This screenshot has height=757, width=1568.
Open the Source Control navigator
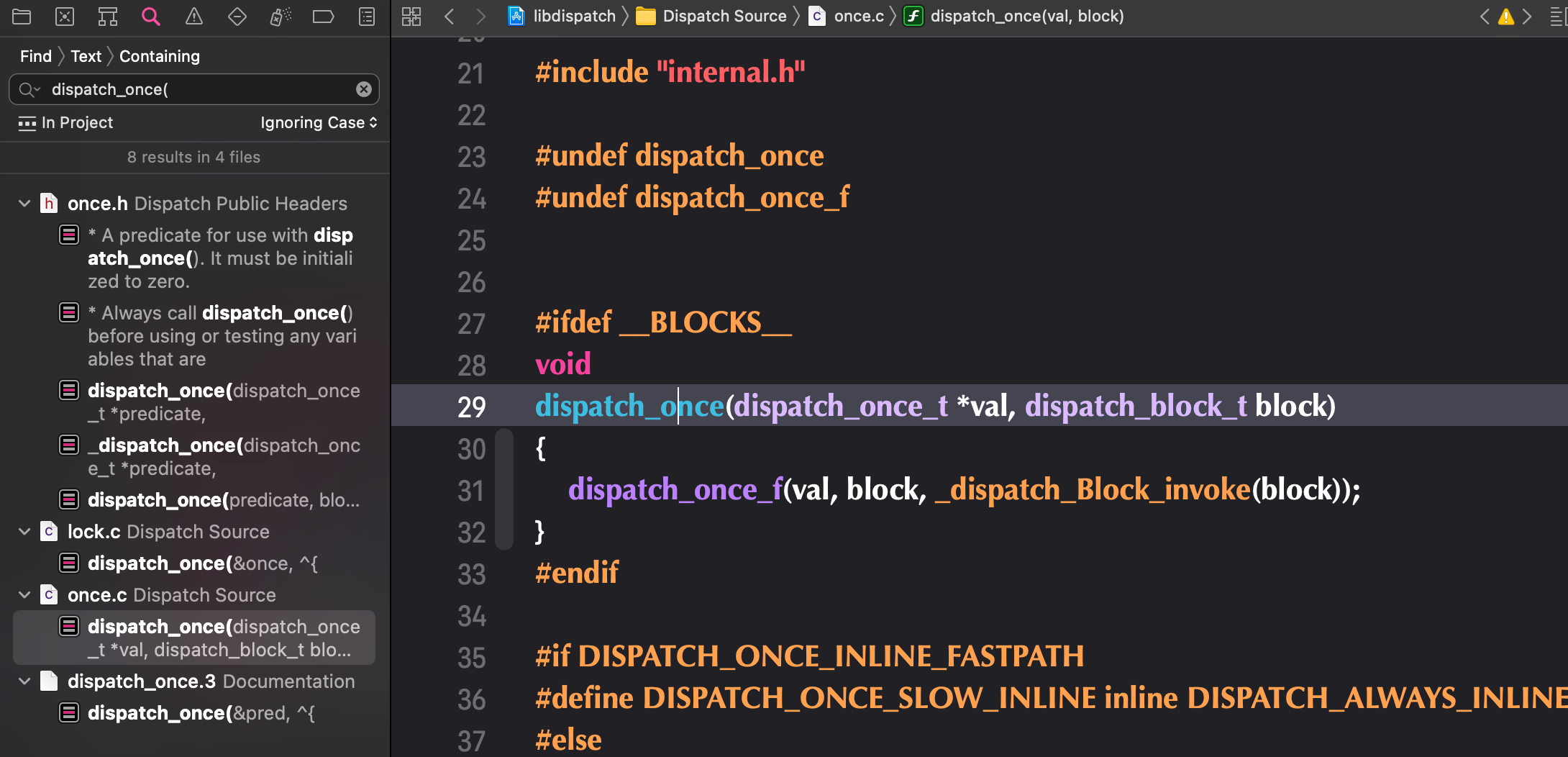pos(65,17)
